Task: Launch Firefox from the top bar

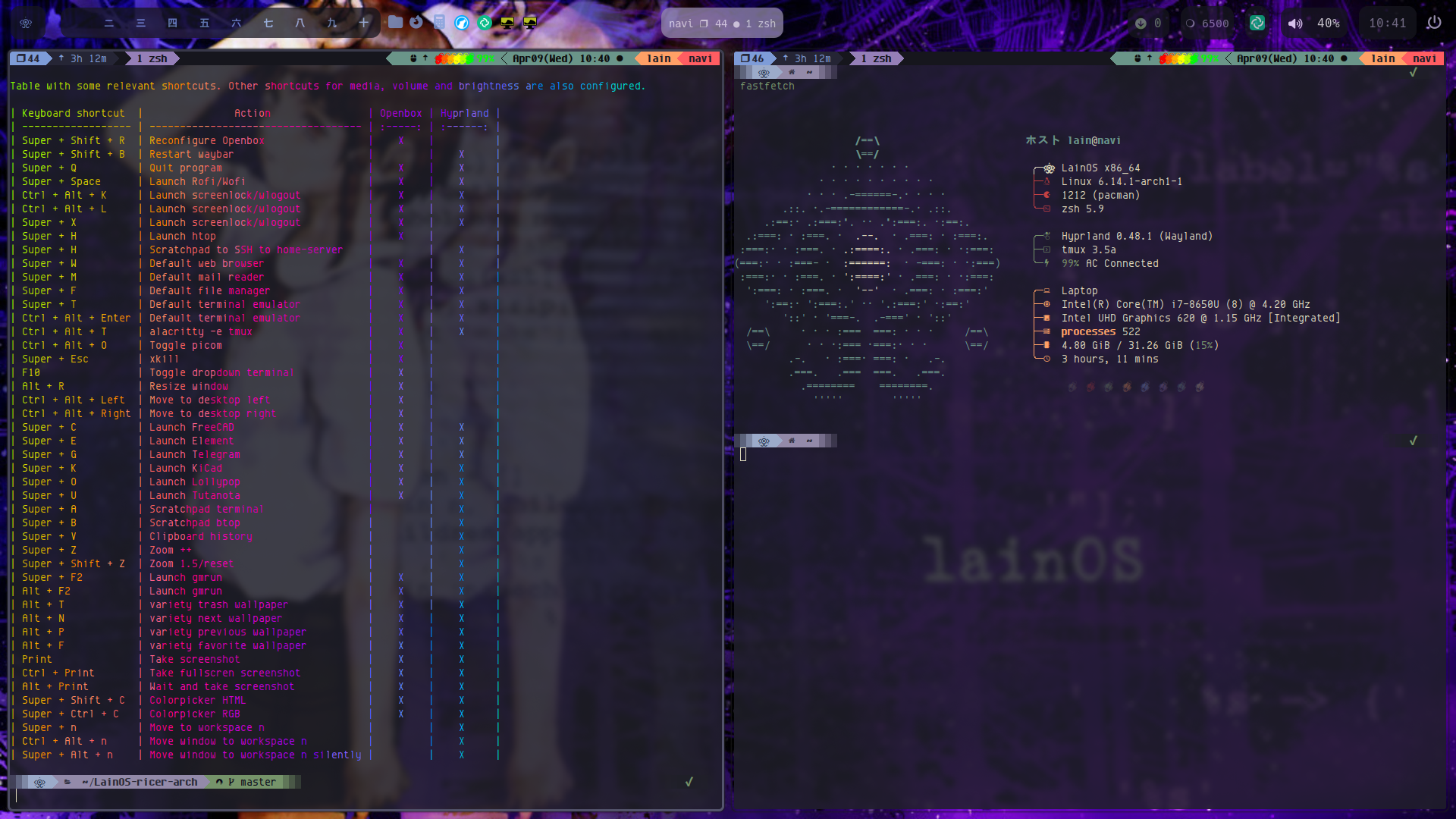Action: click(416, 22)
